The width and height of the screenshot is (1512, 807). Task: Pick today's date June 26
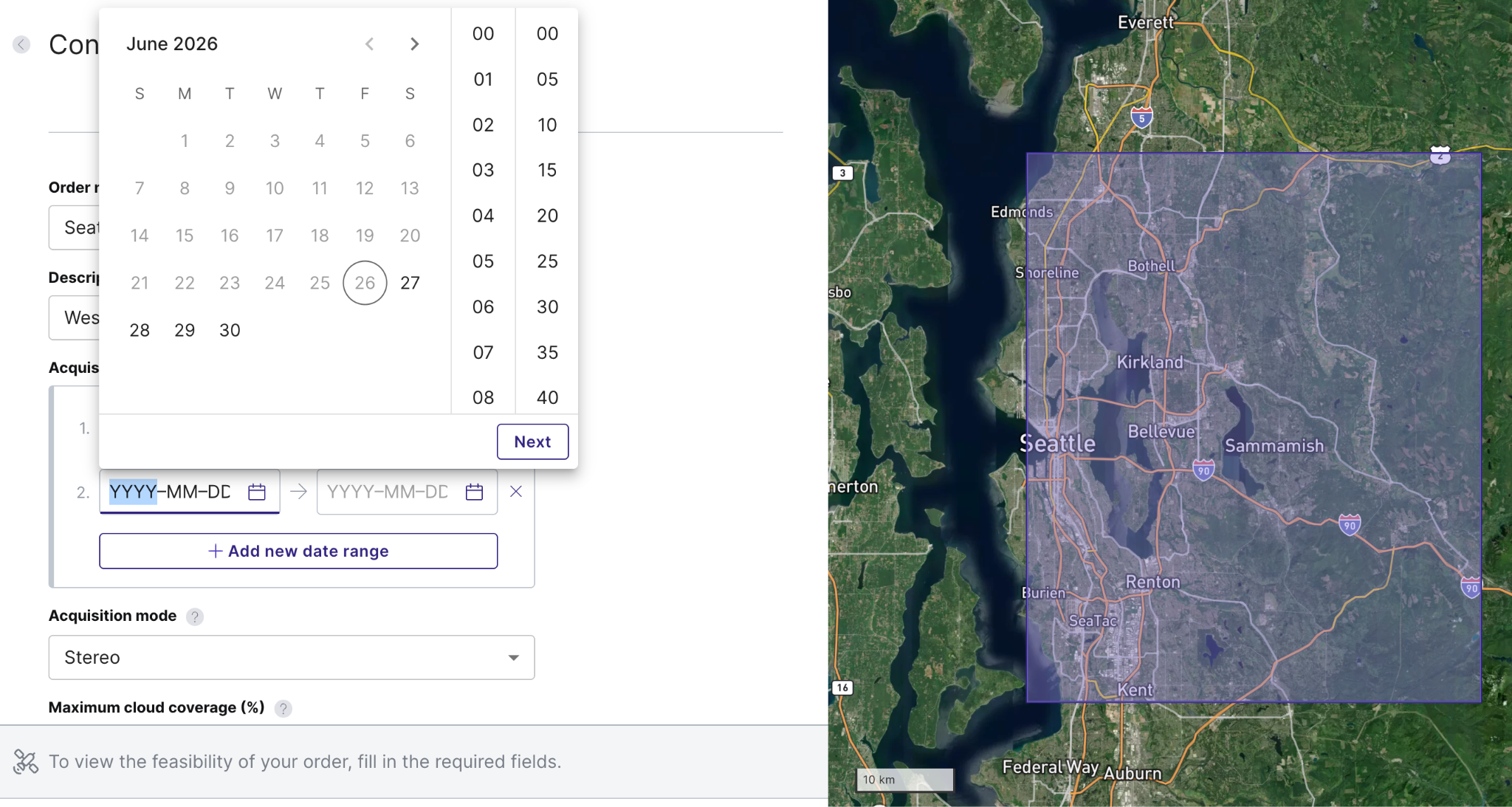click(x=365, y=283)
